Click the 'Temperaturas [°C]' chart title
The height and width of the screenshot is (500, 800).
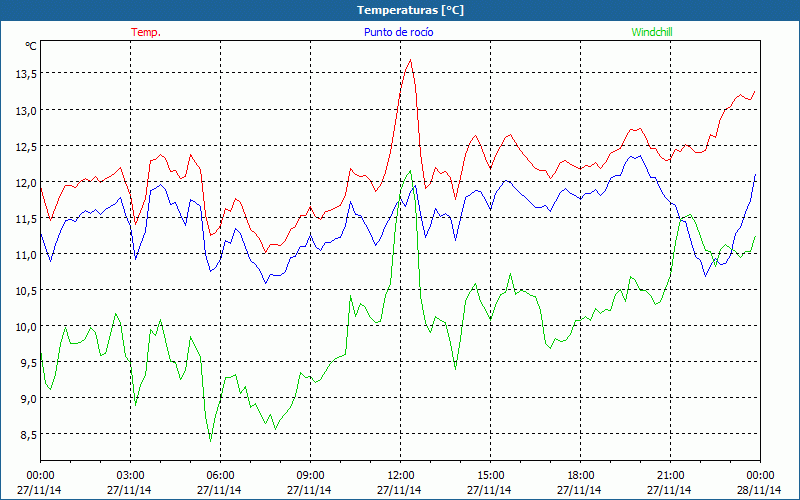[x=410, y=10]
